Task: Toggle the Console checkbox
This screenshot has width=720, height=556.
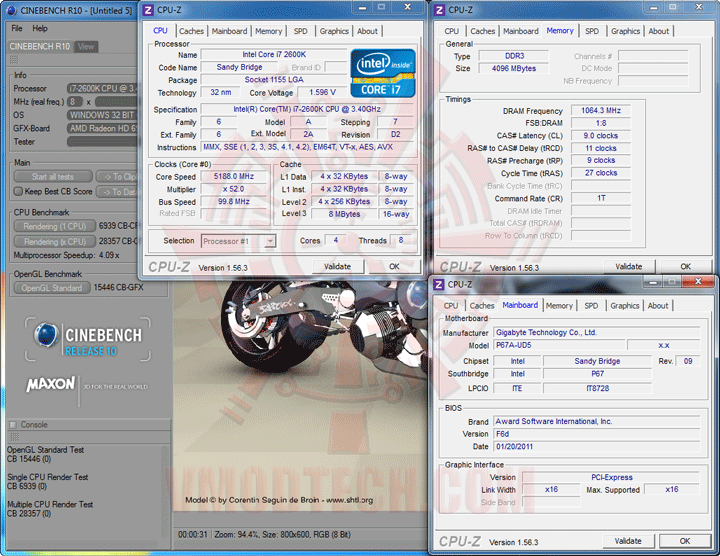Action: pos(13,425)
